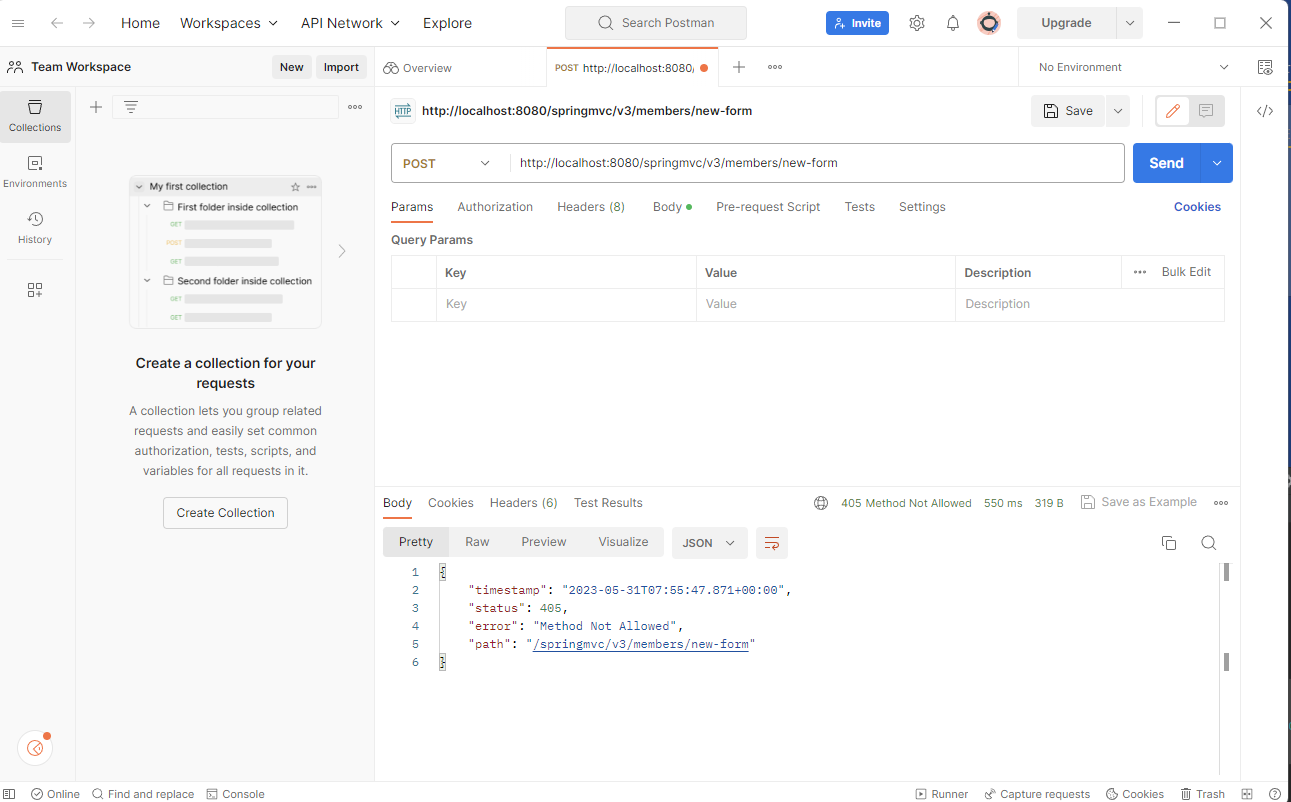Open the Tests tab

click(x=860, y=207)
